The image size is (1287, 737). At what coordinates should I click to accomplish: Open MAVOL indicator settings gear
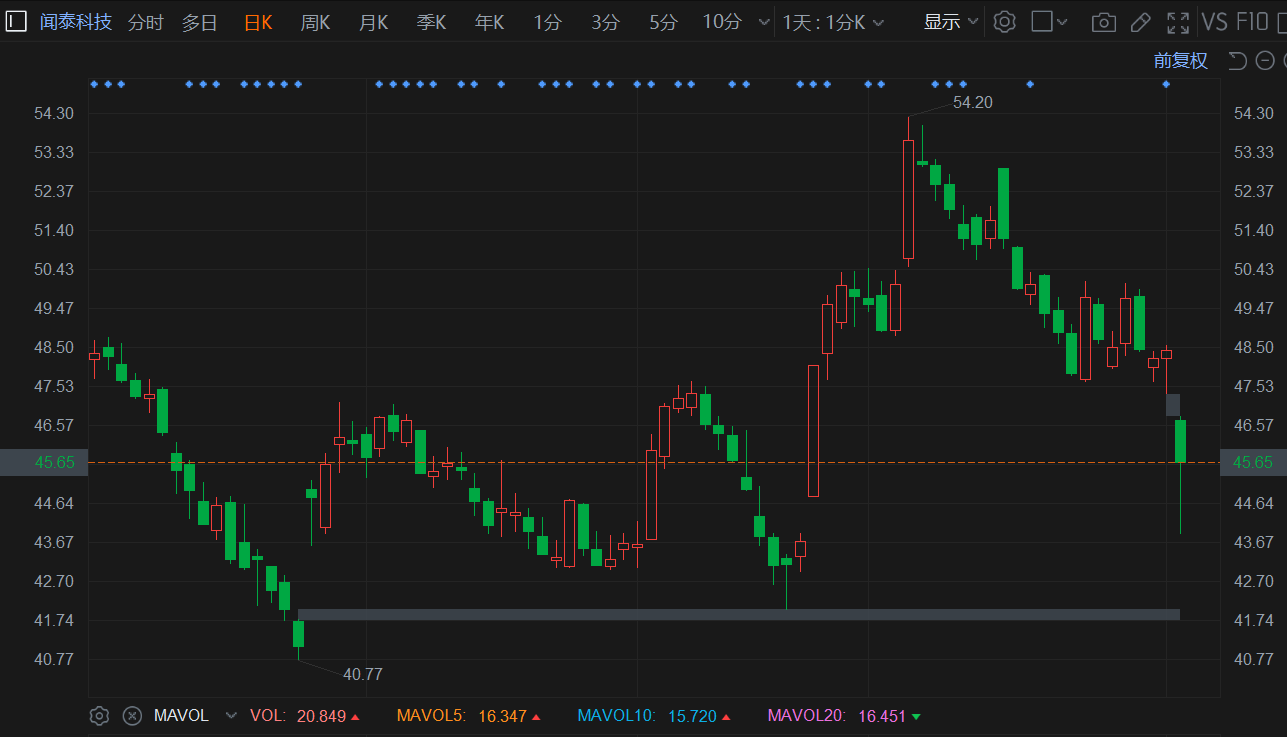point(99,716)
